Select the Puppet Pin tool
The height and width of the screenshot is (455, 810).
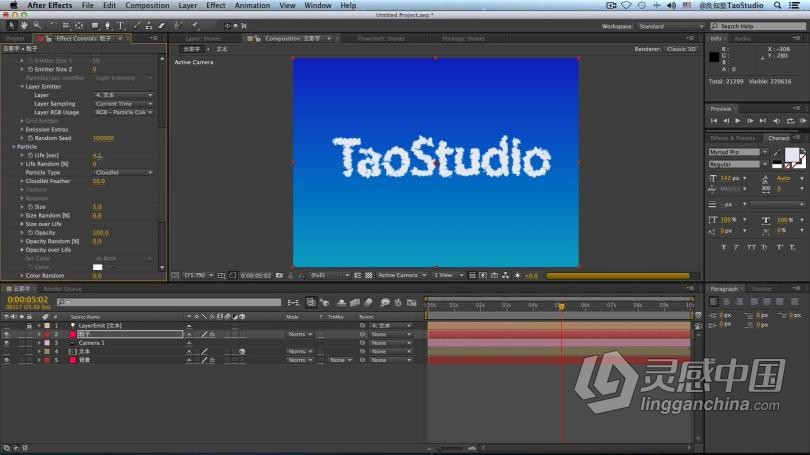point(195,25)
